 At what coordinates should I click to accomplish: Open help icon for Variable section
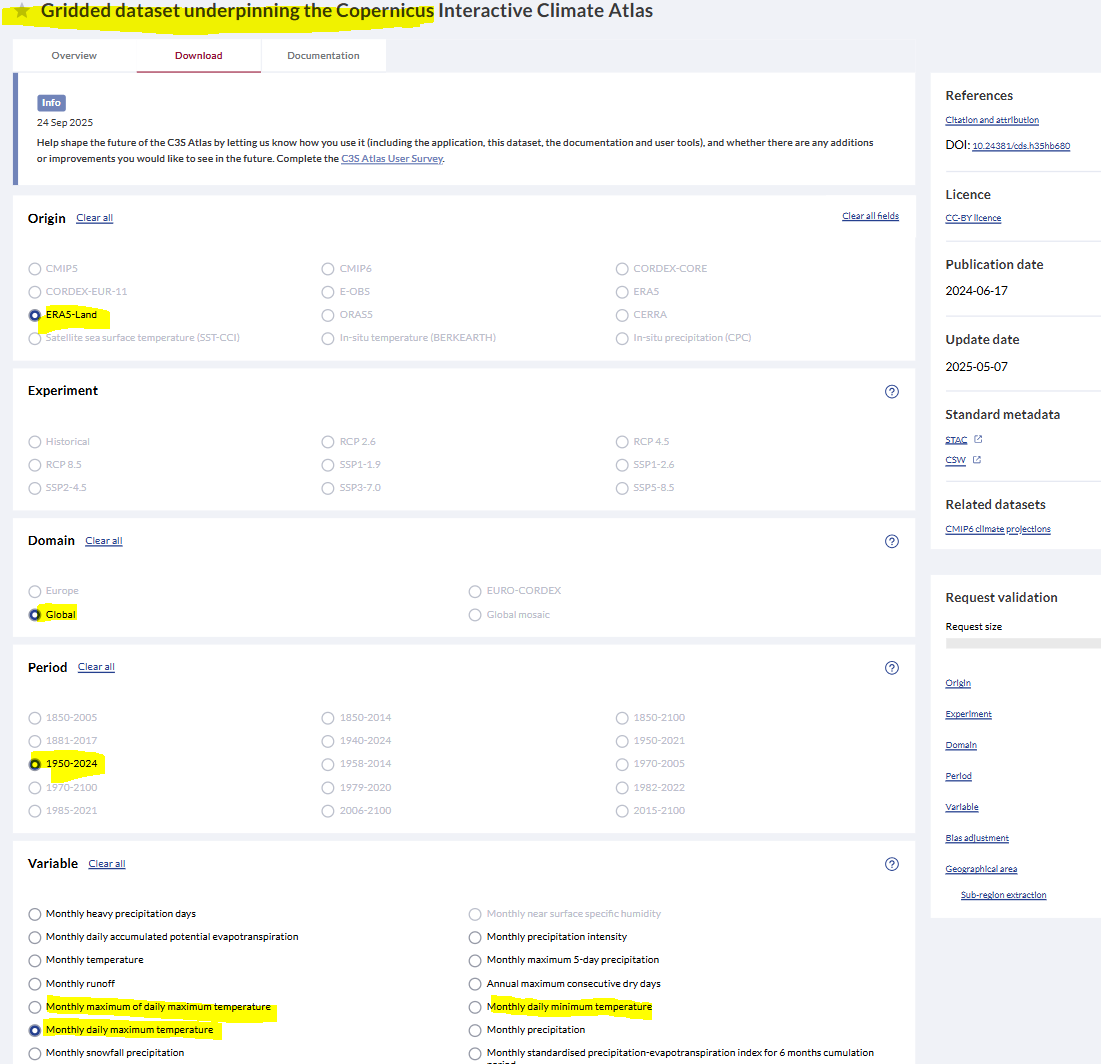(892, 864)
